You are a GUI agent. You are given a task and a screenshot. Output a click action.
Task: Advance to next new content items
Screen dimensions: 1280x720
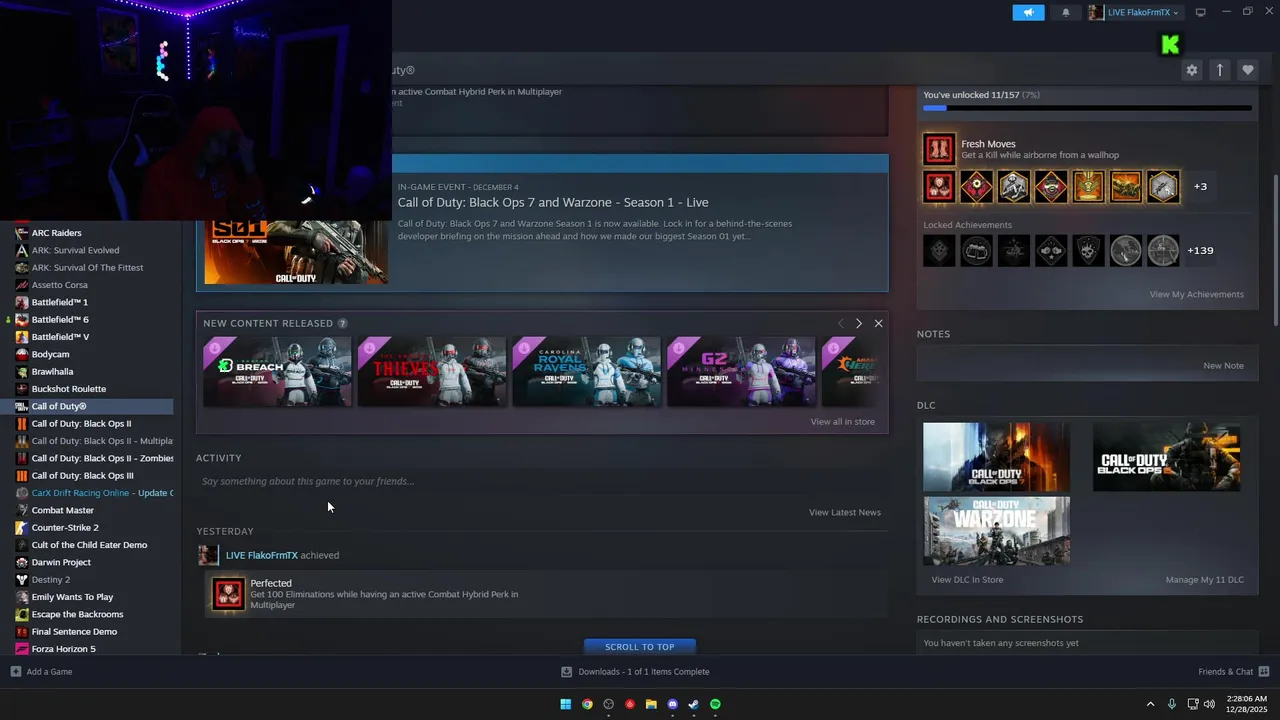click(x=858, y=323)
